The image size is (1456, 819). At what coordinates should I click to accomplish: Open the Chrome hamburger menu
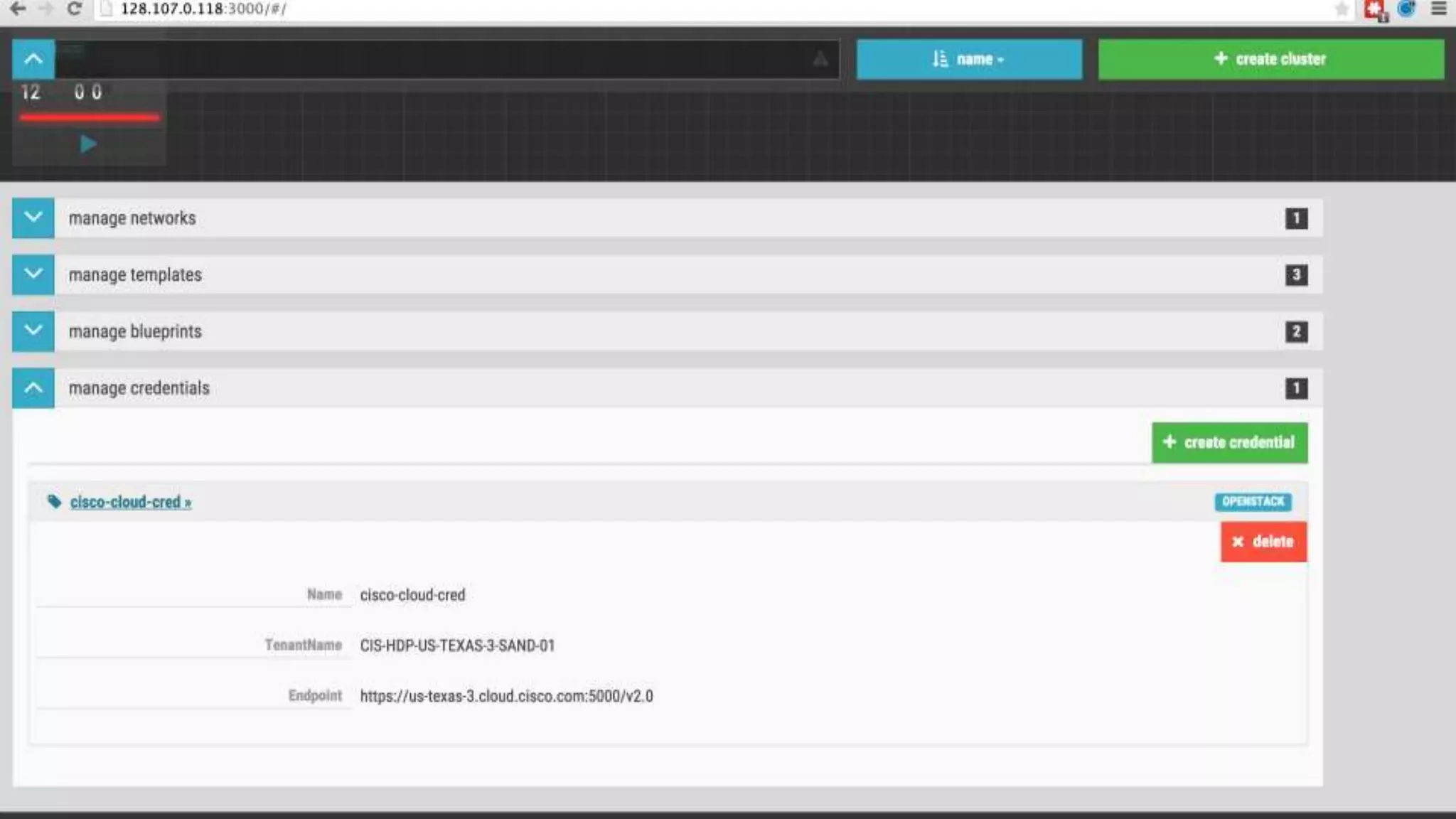[x=1438, y=9]
